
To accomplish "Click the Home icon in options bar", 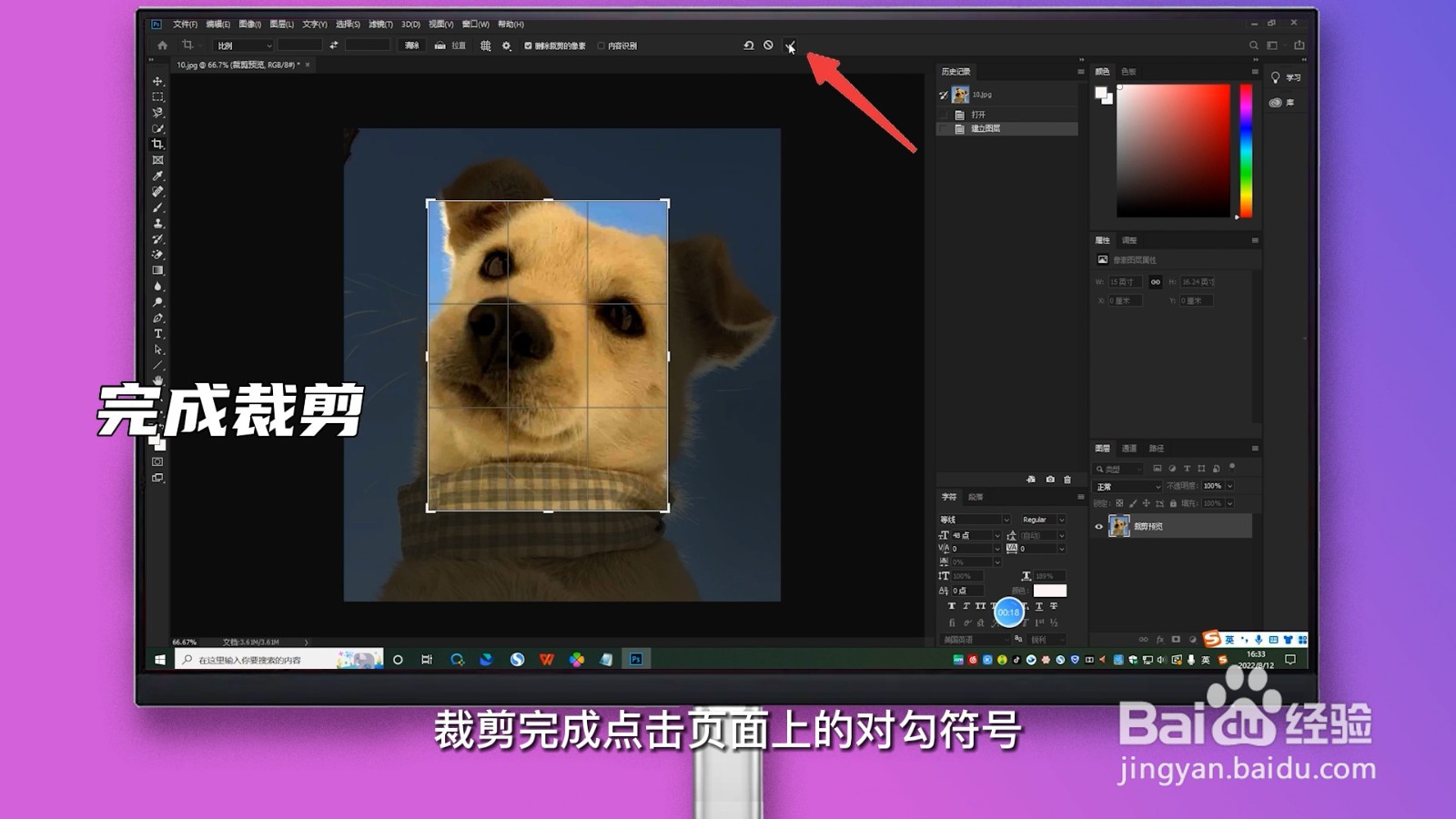I will click(162, 45).
